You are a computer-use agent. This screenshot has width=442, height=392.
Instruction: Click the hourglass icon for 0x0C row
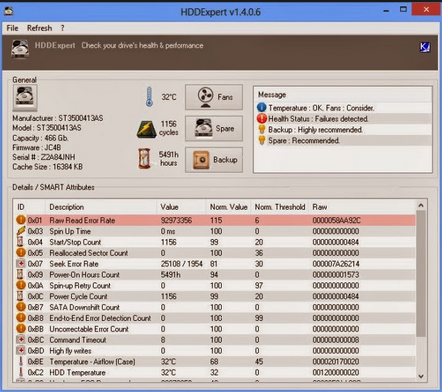tap(20, 296)
